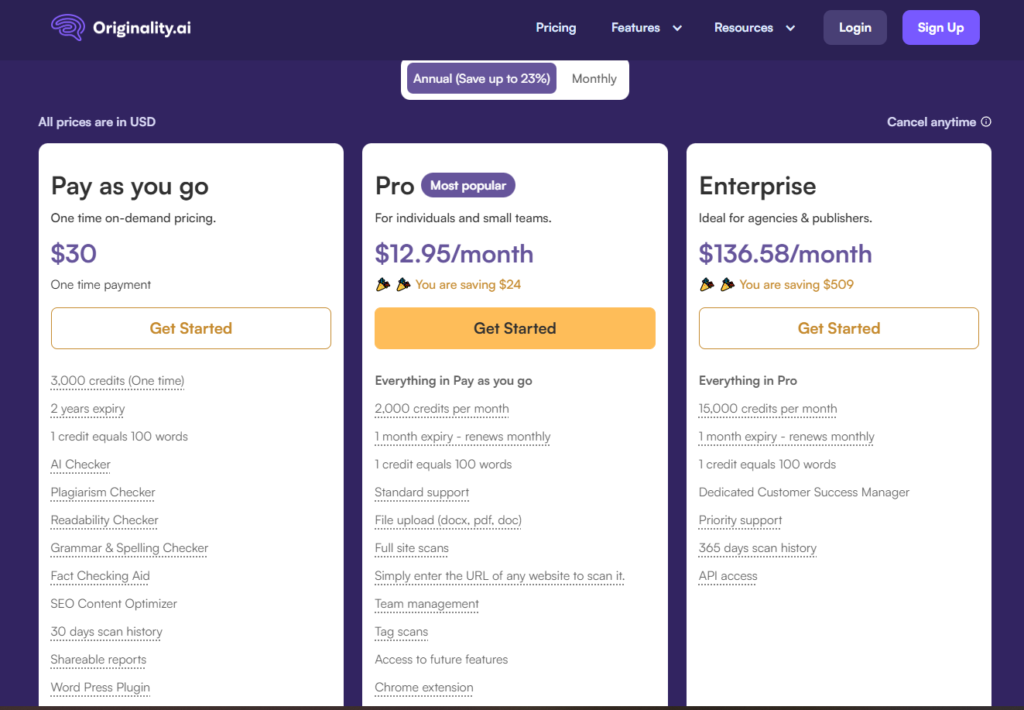Click the orange Get Started for Pro plan
The height and width of the screenshot is (710, 1024).
tap(514, 328)
